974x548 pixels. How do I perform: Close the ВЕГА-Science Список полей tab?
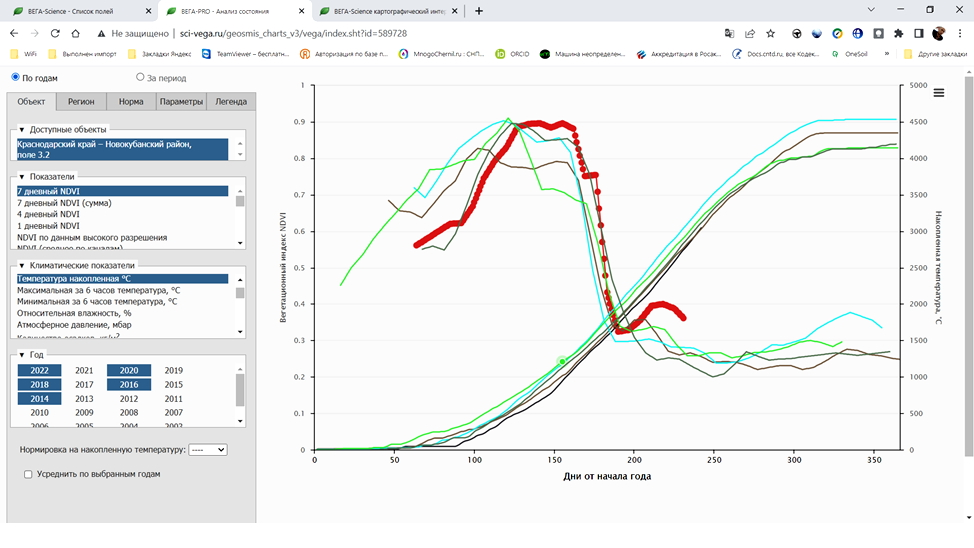(148, 11)
